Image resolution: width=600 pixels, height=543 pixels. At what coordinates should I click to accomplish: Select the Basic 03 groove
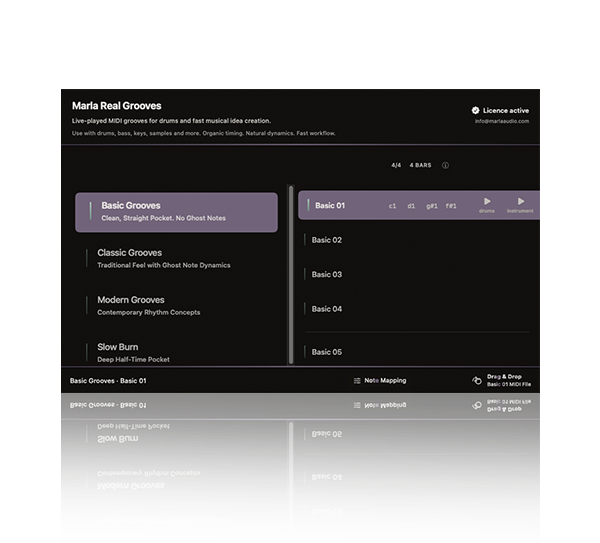point(419,274)
